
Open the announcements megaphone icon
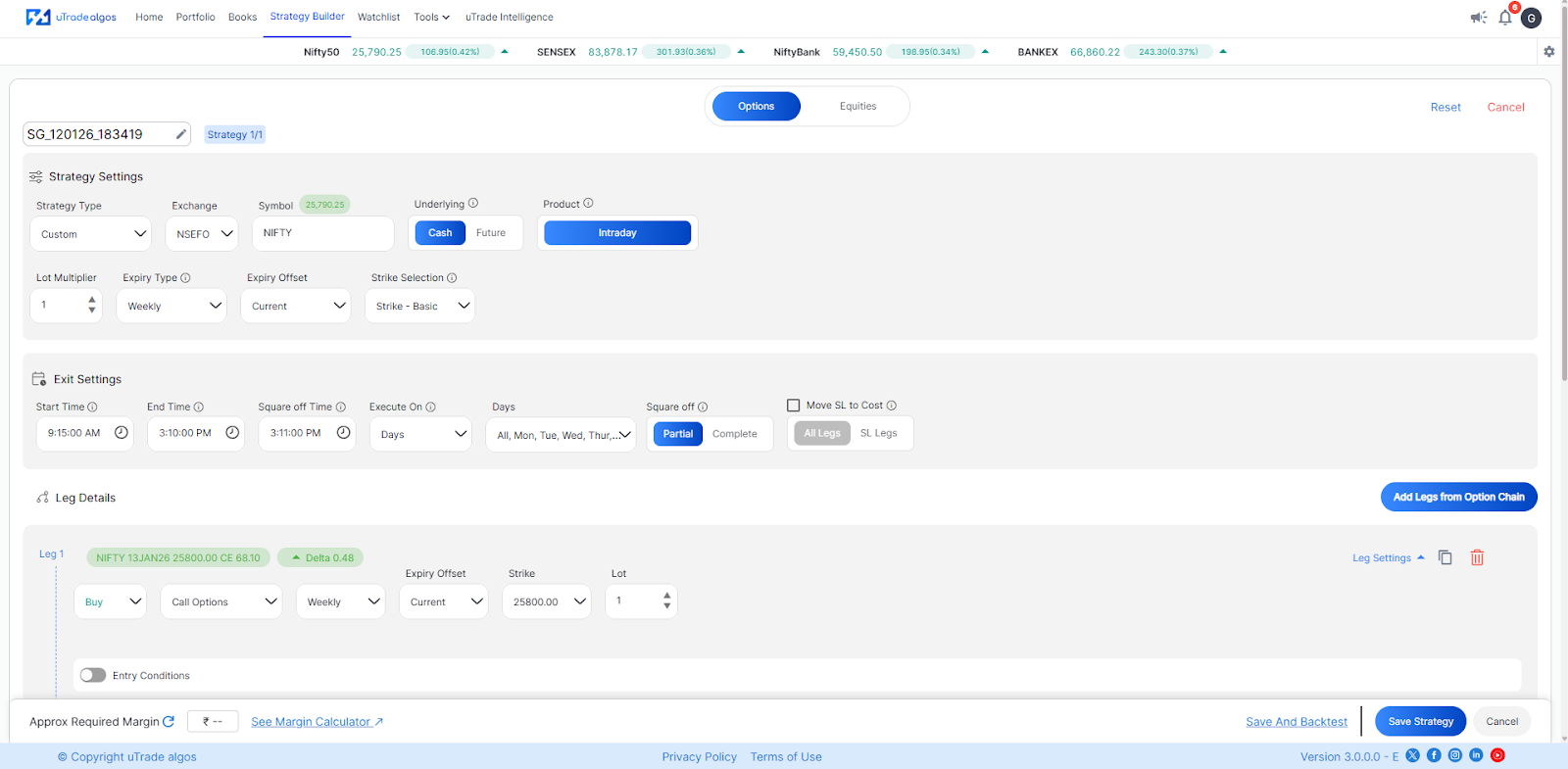coord(1479,17)
